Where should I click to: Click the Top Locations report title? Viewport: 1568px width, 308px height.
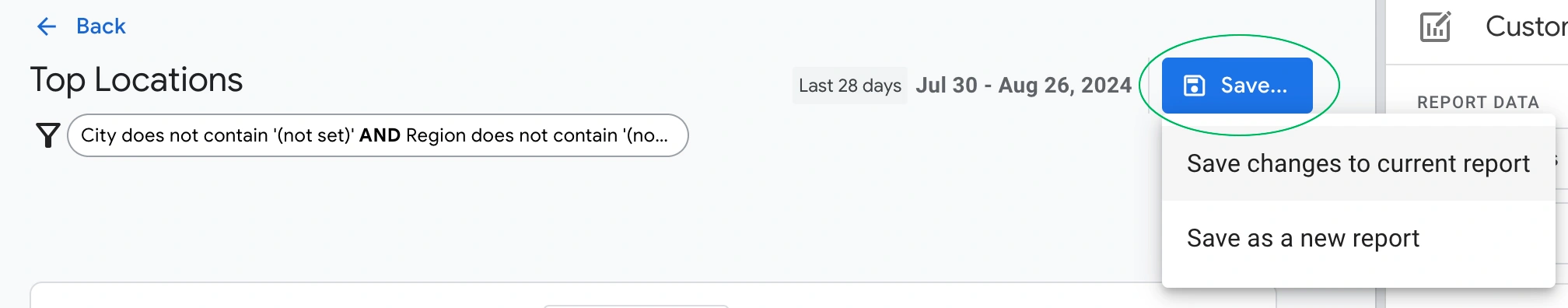click(x=136, y=80)
